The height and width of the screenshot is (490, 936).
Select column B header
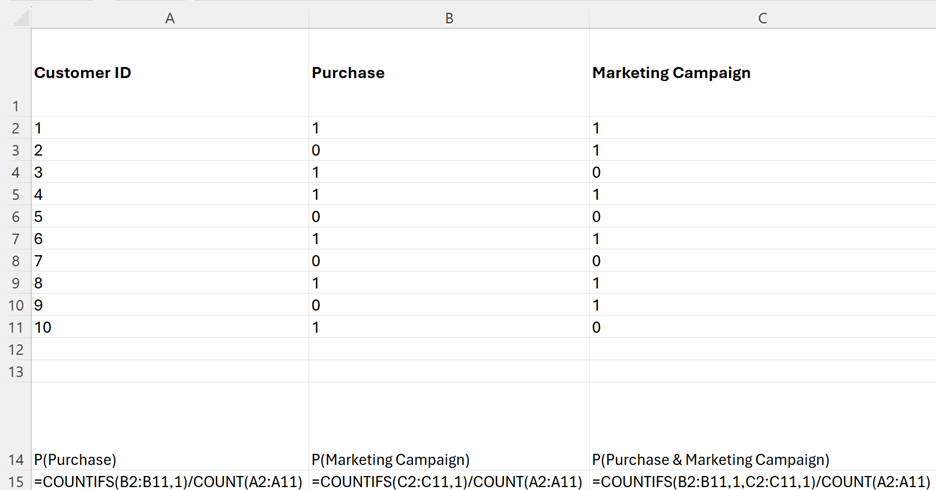coord(449,18)
